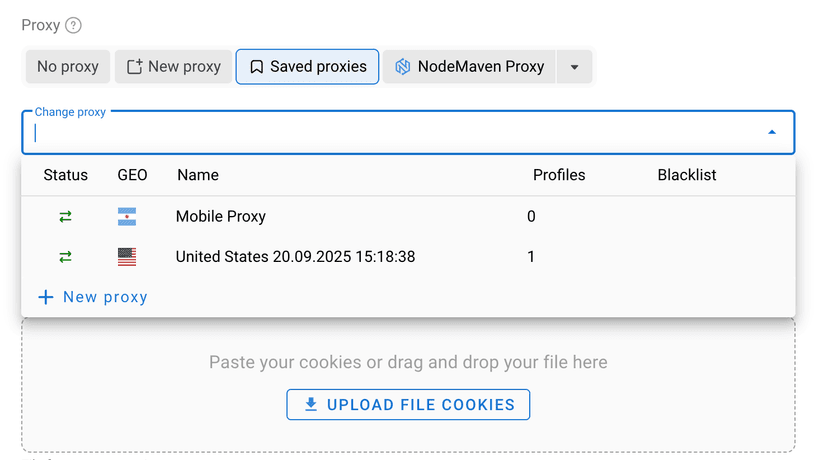
Task: Click the Blacklist column header
Action: click(687, 175)
